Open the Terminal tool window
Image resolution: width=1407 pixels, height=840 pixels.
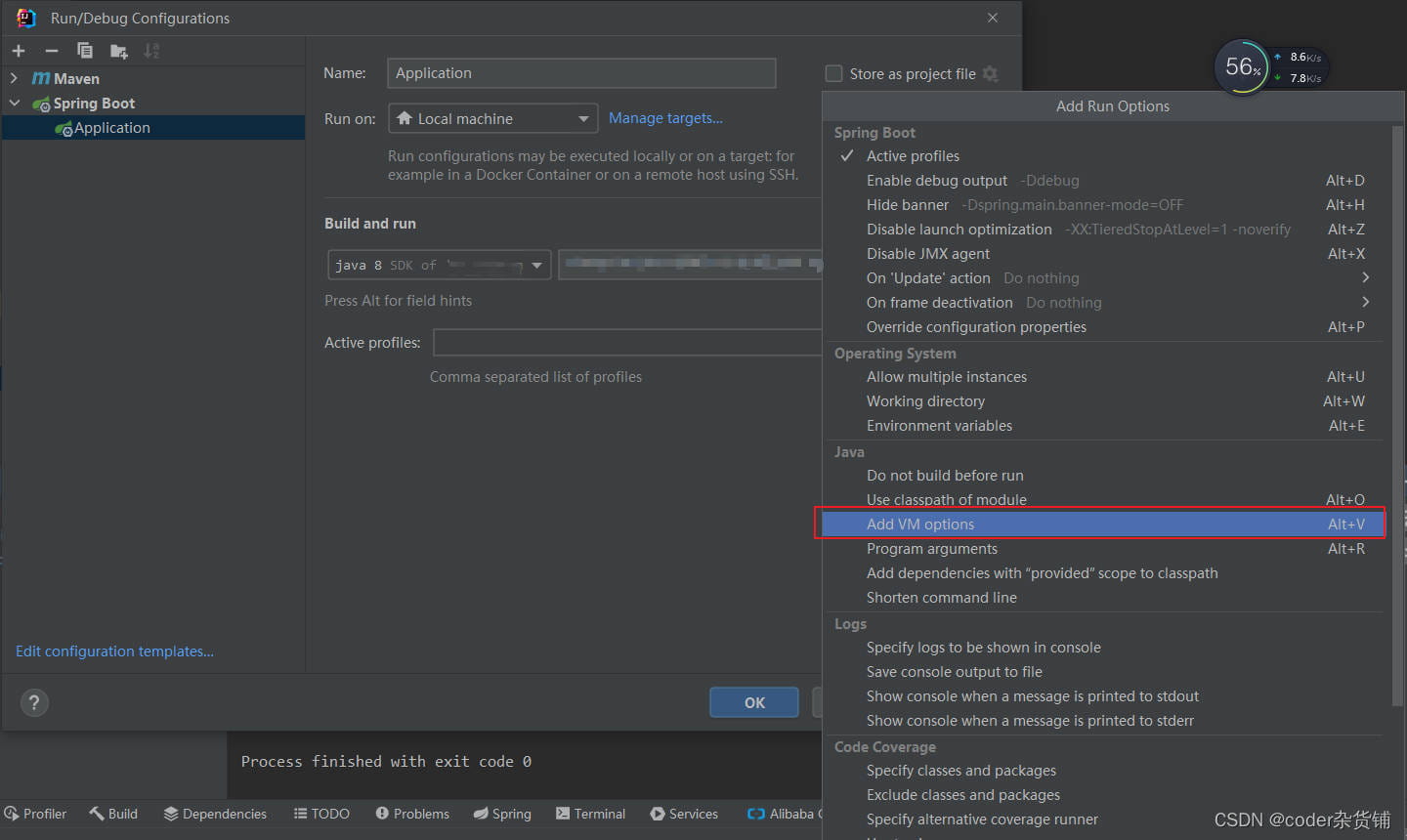(590, 814)
